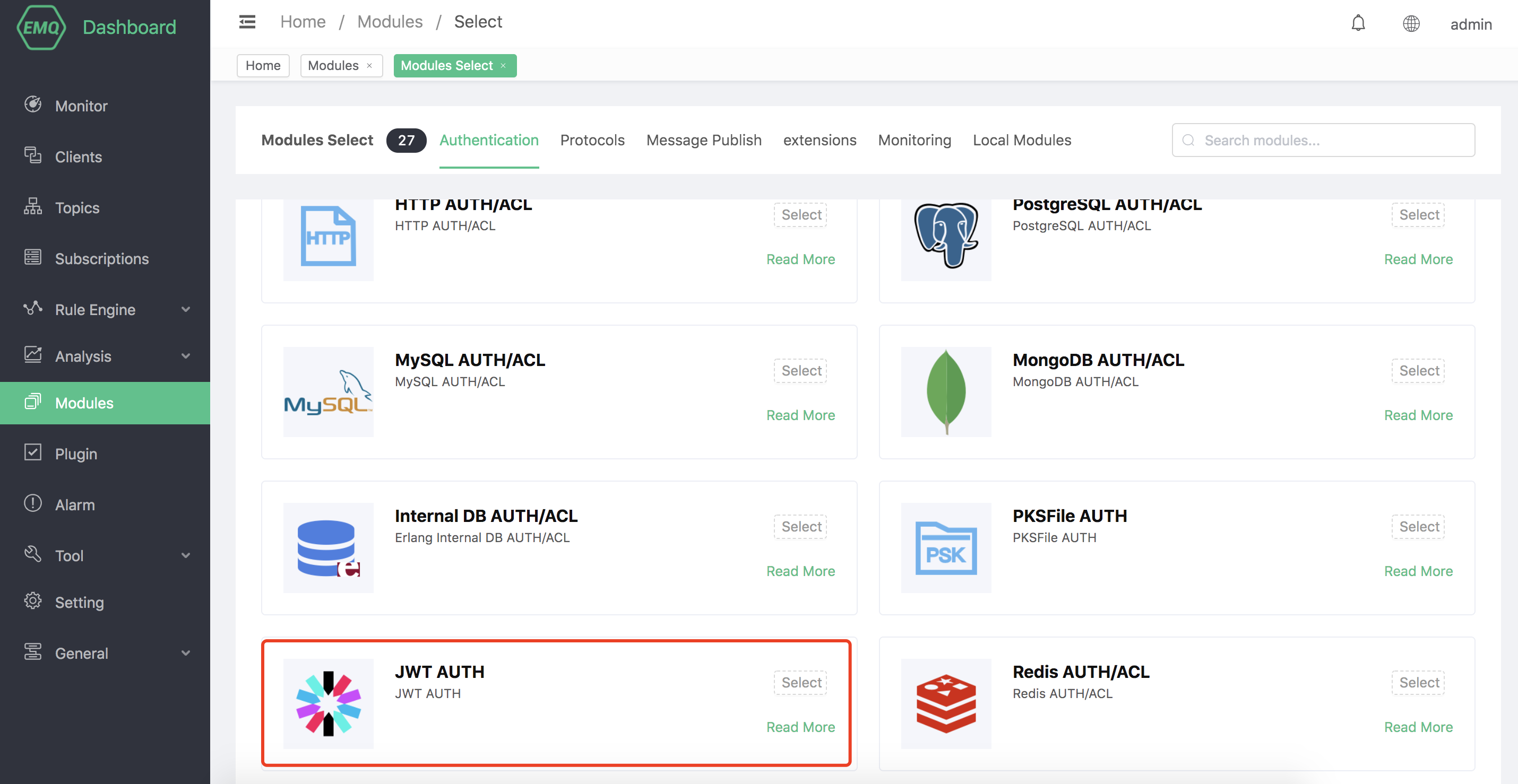Click the globe language icon
The height and width of the screenshot is (784, 1518).
[1411, 23]
